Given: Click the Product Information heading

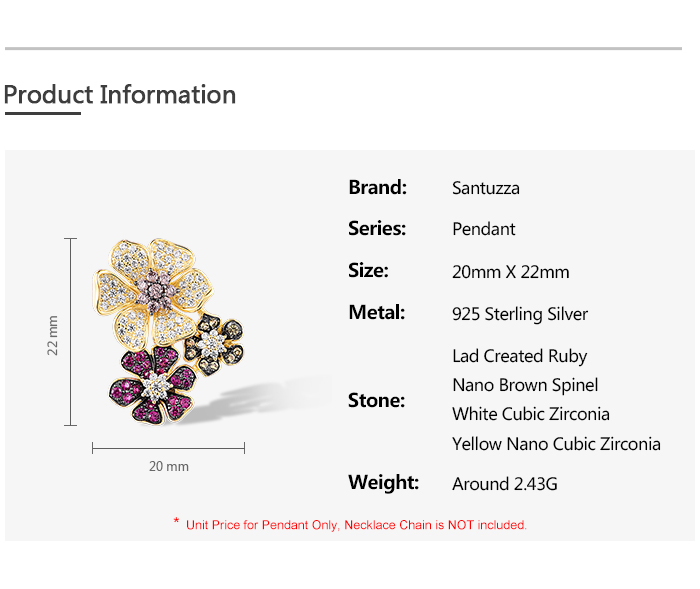Looking at the screenshot, I should tap(120, 95).
